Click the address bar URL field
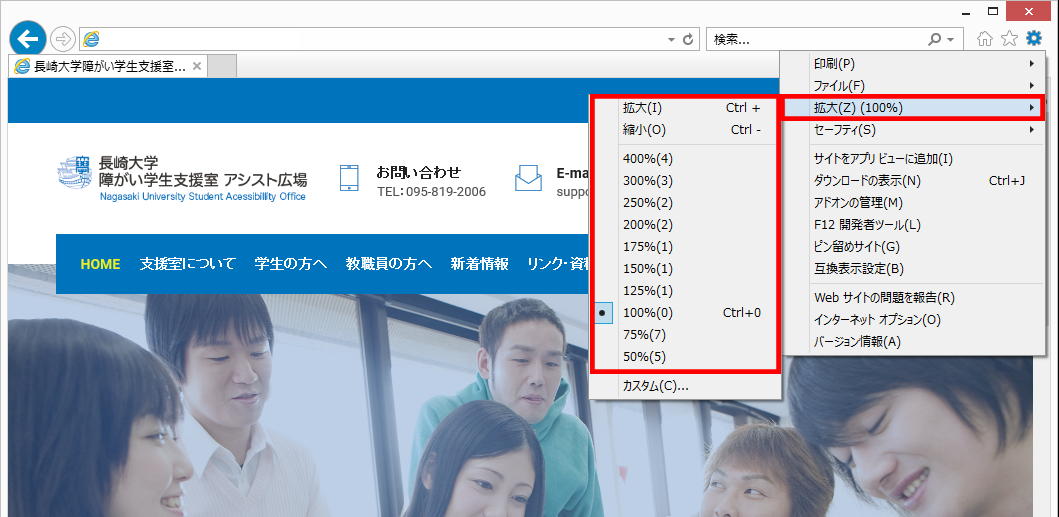The image size is (1059, 517). (382, 40)
